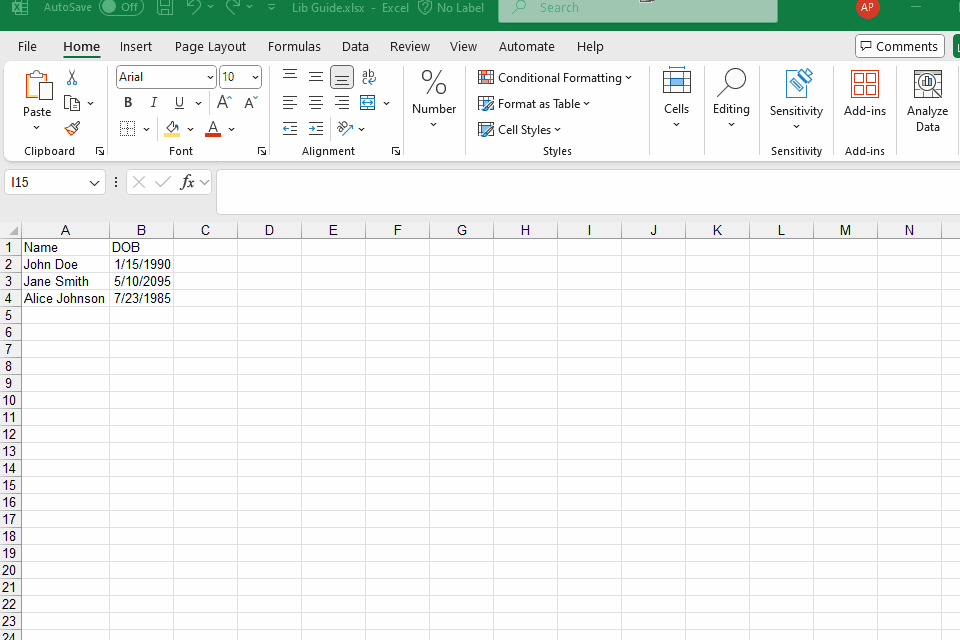
Task: Click inside the Search box
Action: [x=638, y=9]
